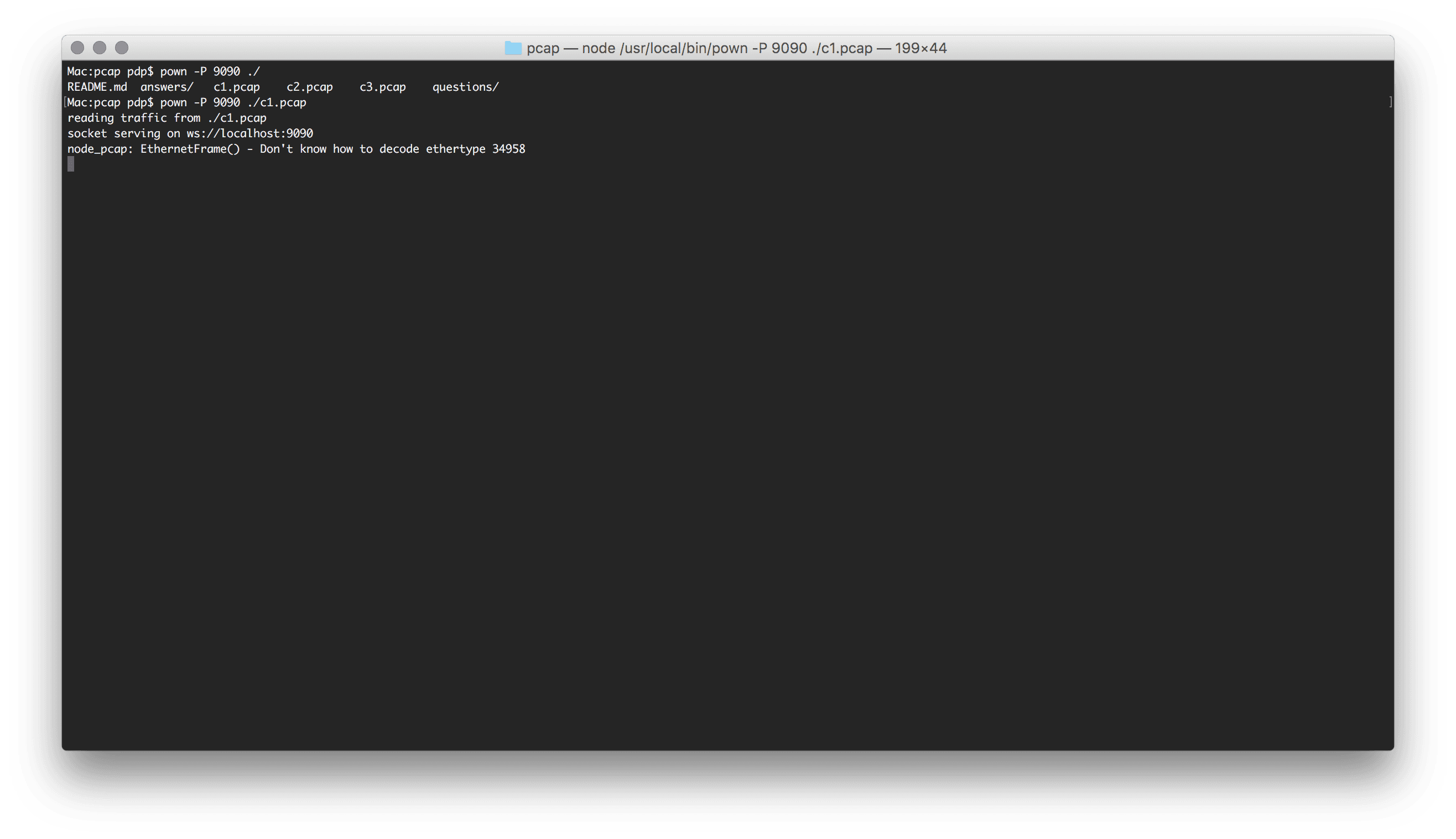1456x839 pixels.
Task: Click the first command 'pown -P 9090 ./'
Action: 210,71
